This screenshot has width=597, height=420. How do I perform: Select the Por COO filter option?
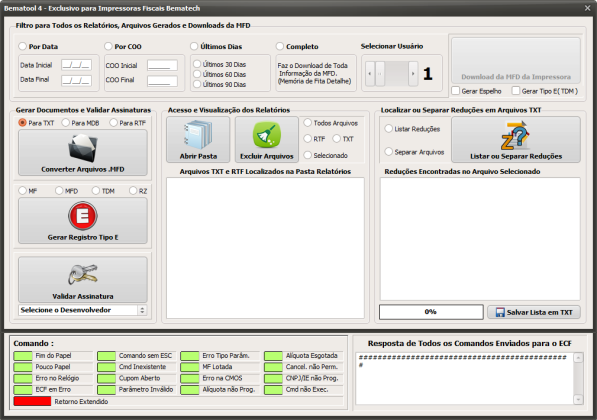(108, 46)
